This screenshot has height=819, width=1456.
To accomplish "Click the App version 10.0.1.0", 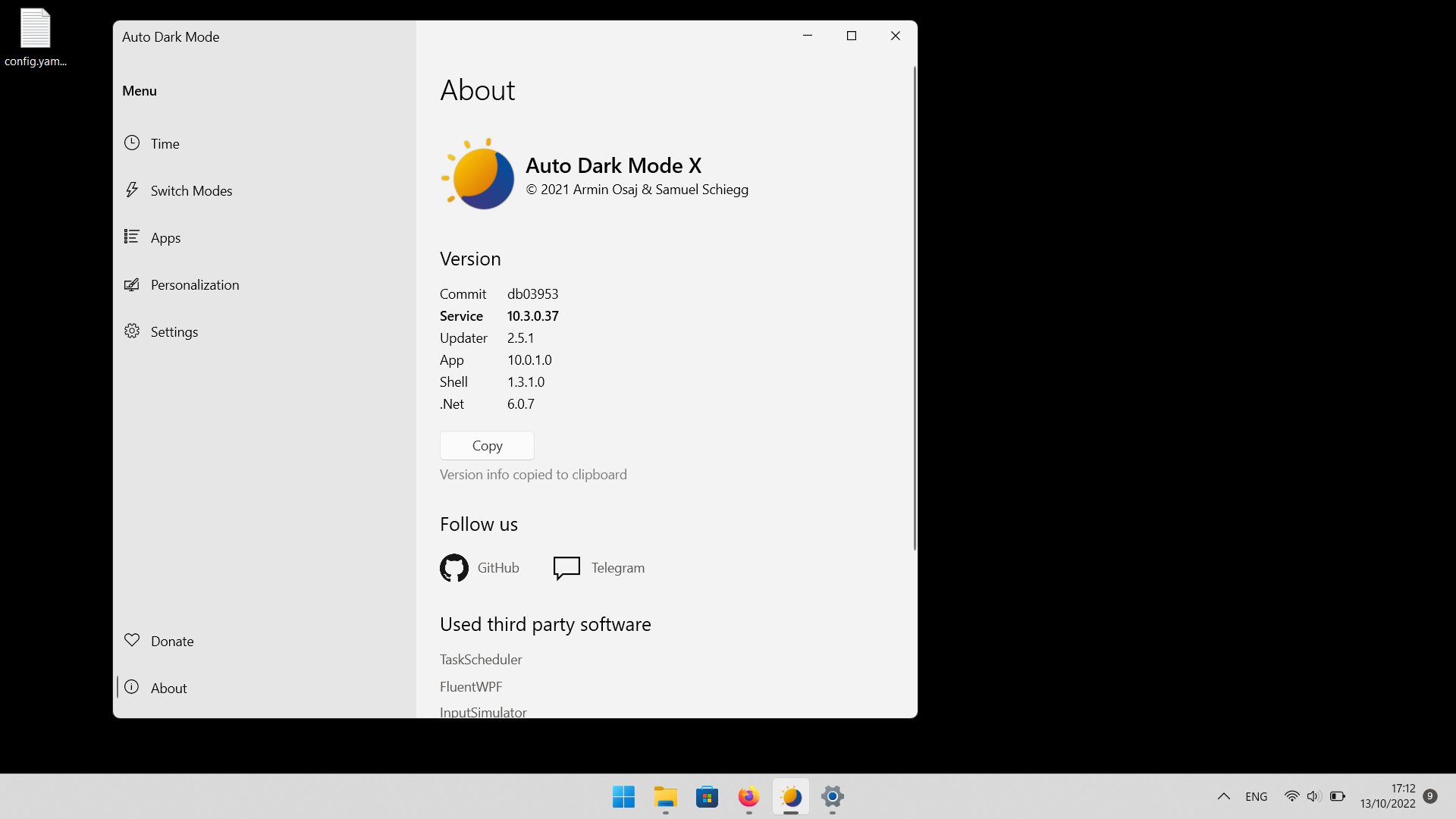I will (529, 359).
